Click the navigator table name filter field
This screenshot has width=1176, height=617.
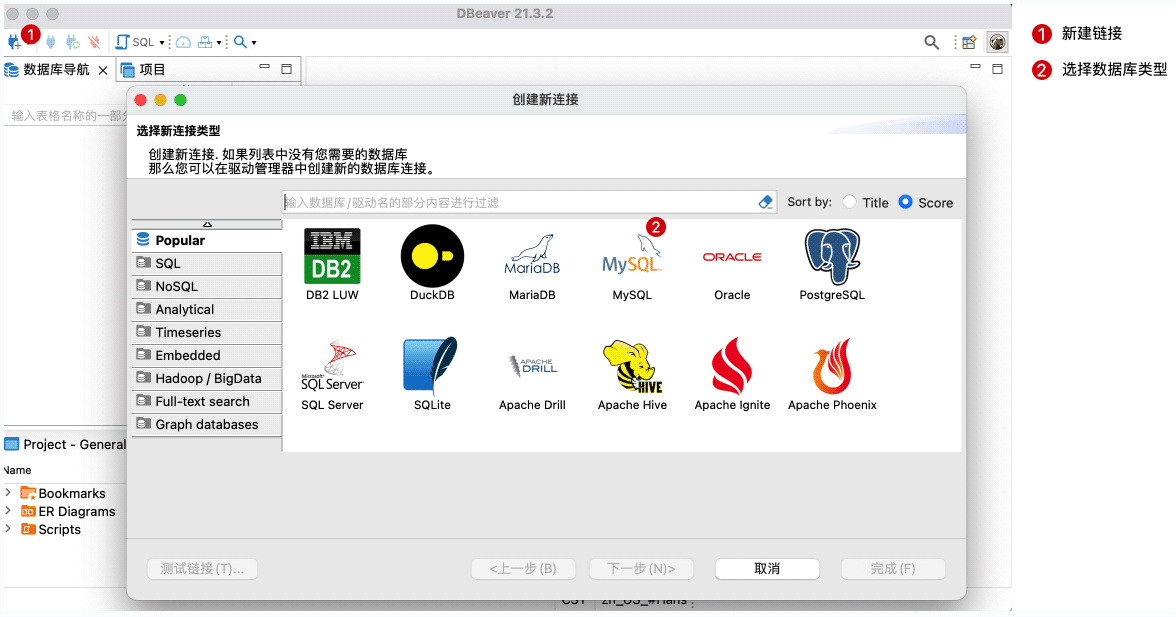point(66,115)
